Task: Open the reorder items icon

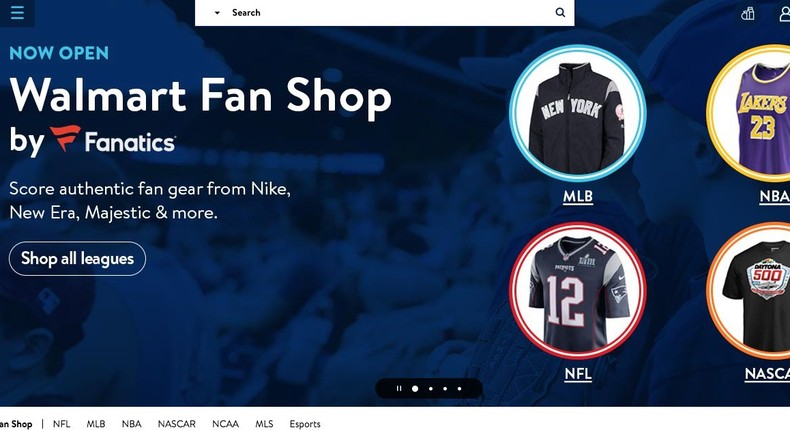Action: pyautogui.click(x=748, y=13)
